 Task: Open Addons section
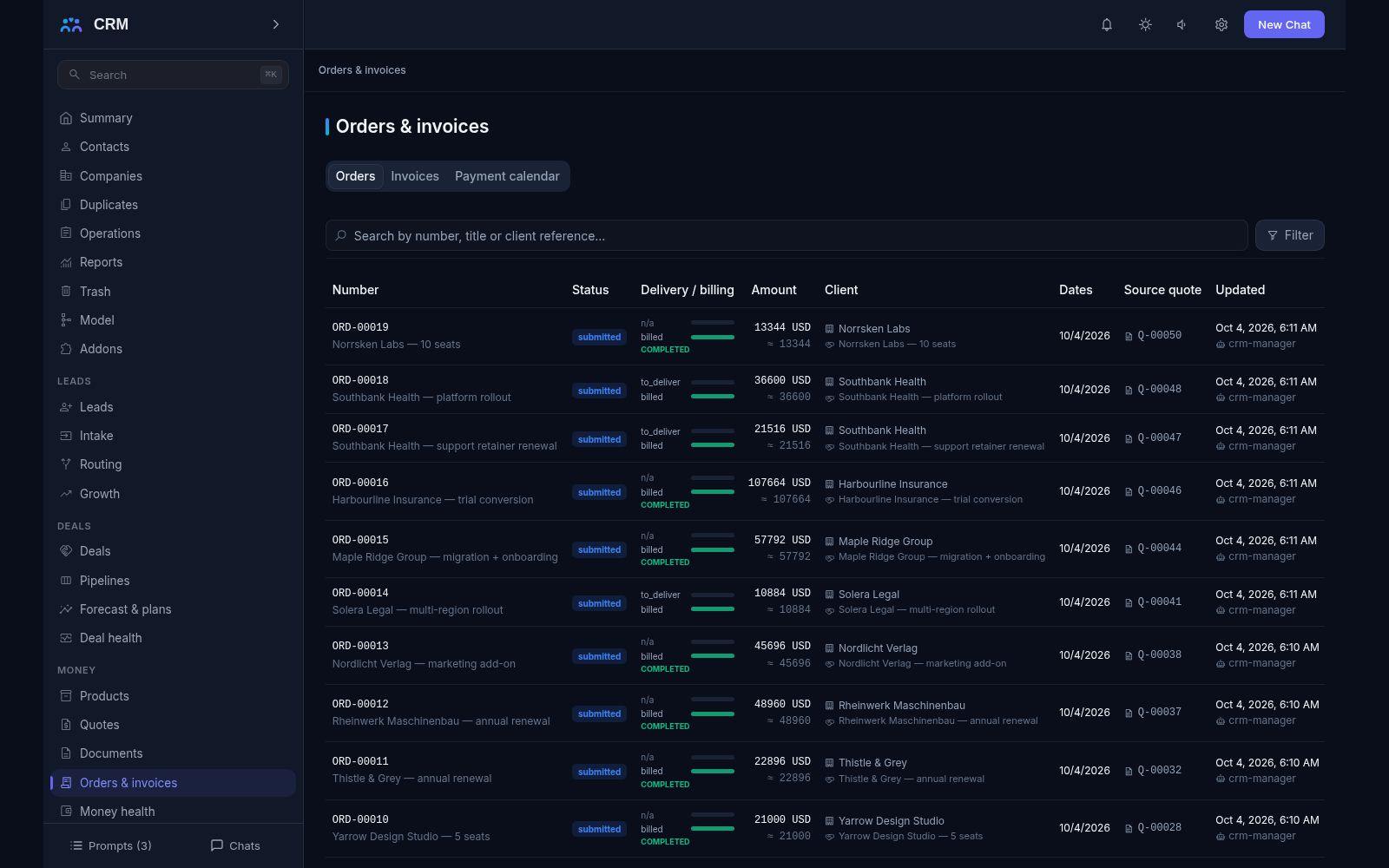173,349
